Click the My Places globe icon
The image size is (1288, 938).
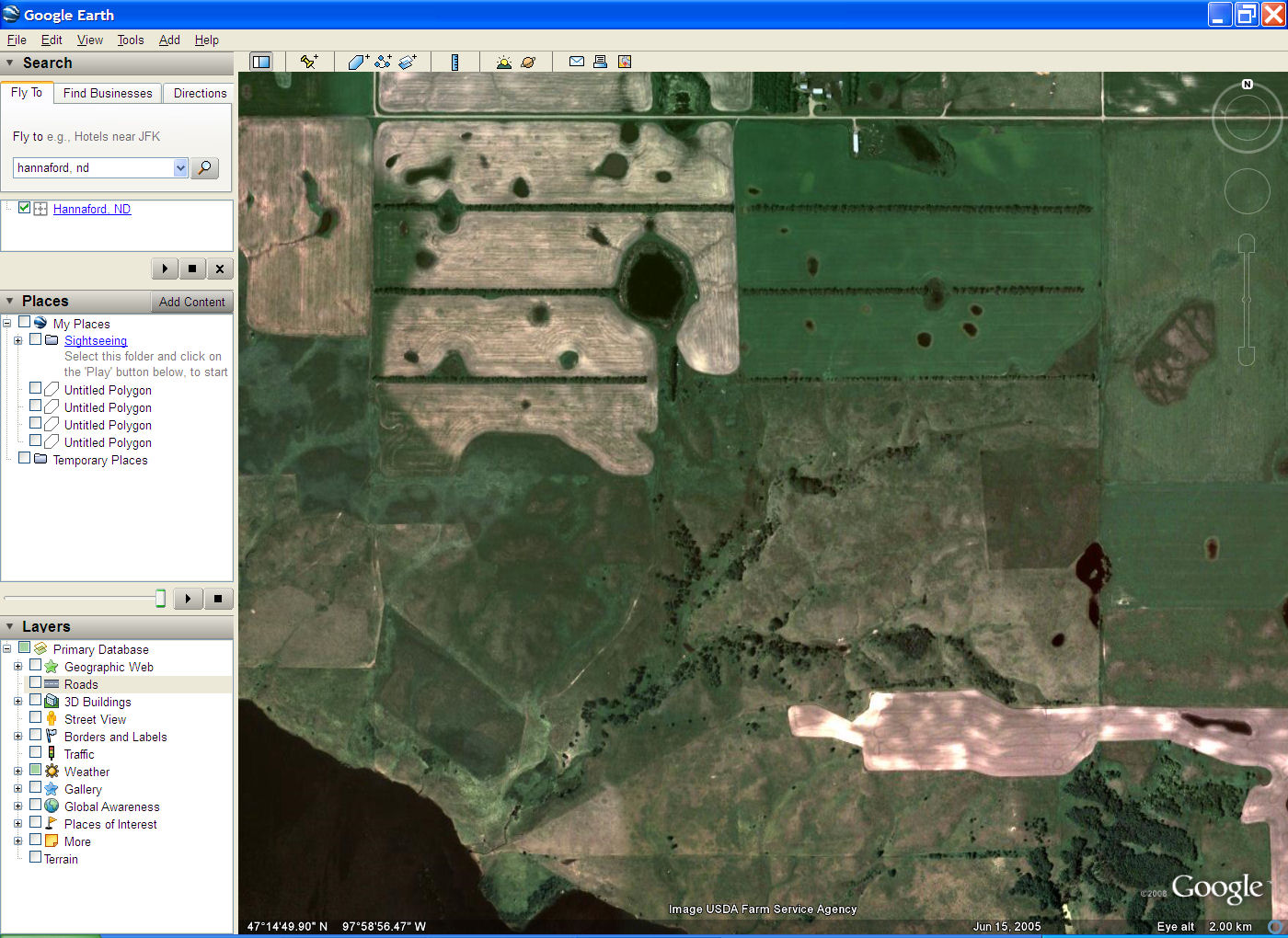(x=40, y=323)
